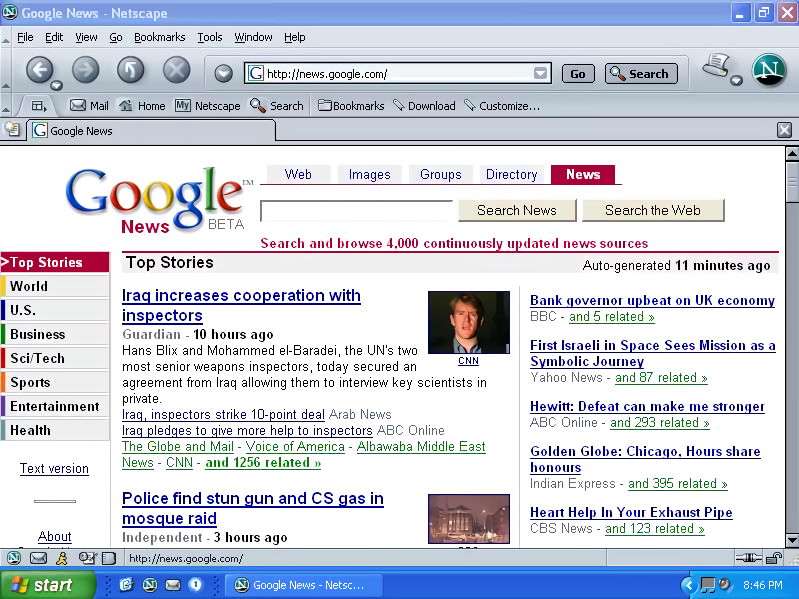Switch to the Web search tab
Image resolution: width=799 pixels, height=599 pixels.
298,174
